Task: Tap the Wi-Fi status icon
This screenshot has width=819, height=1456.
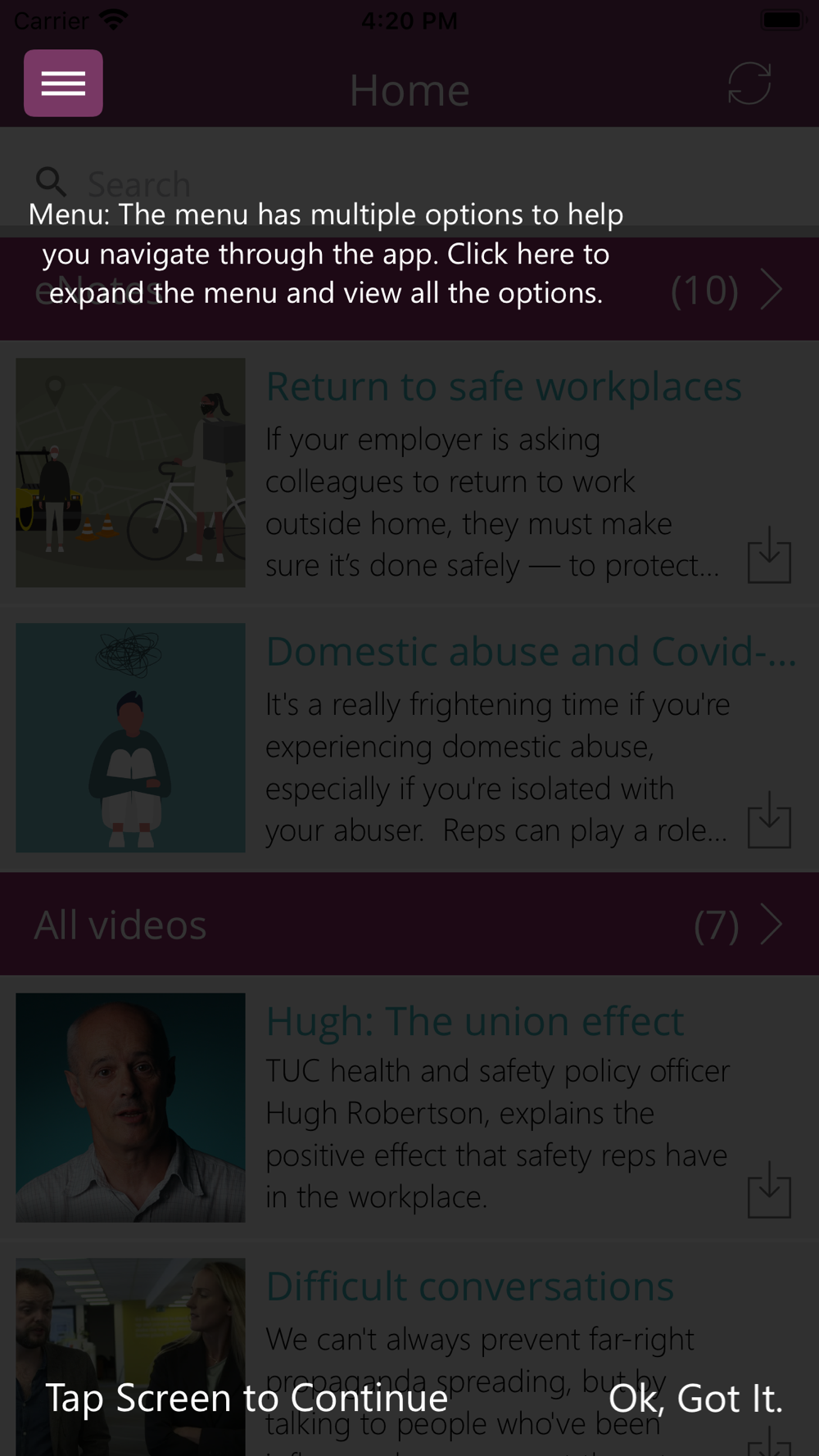Action: click(x=113, y=20)
